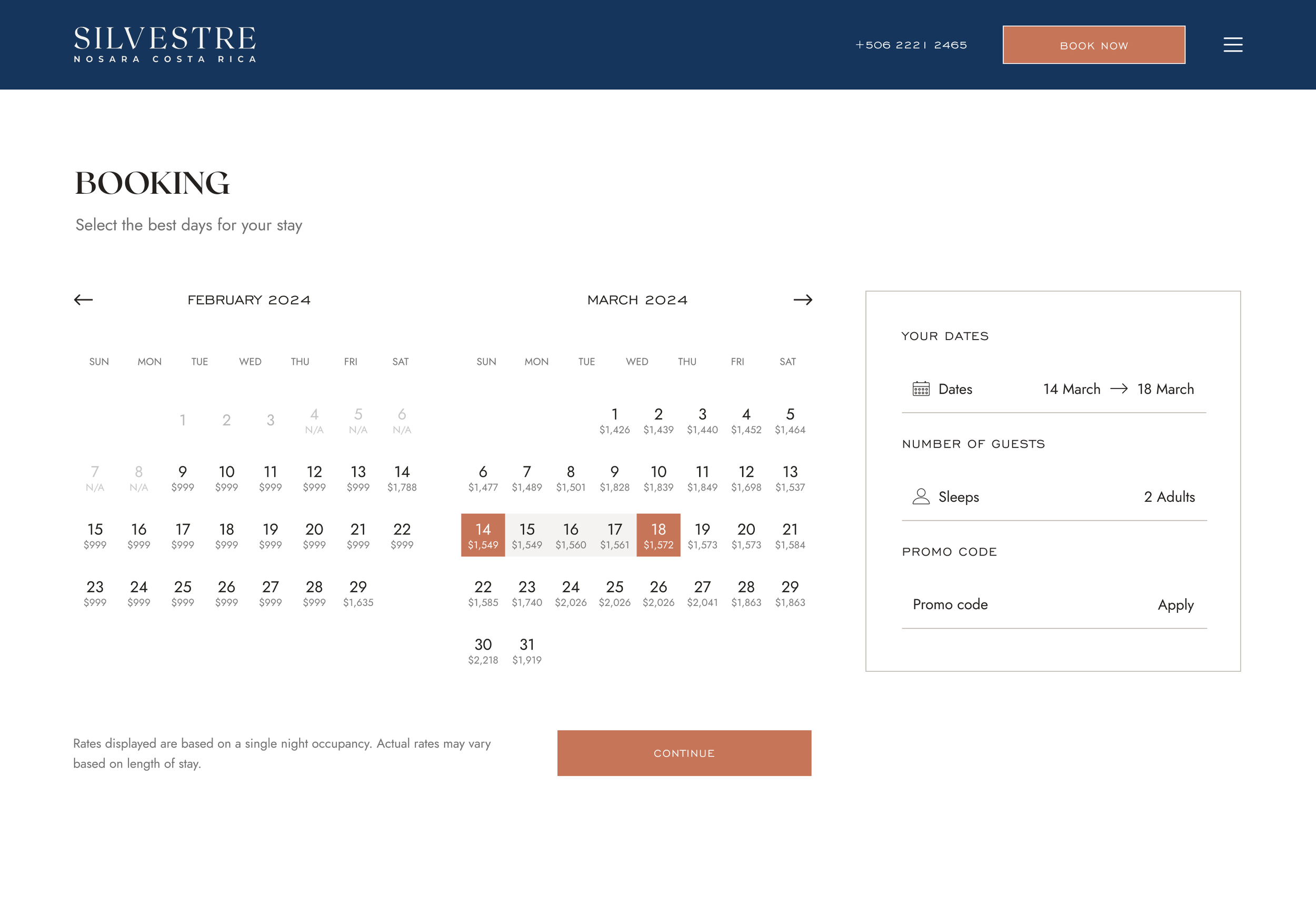This screenshot has width=1316, height=914.
Task: Click the Silvestre Nosara logo
Action: [x=165, y=44]
